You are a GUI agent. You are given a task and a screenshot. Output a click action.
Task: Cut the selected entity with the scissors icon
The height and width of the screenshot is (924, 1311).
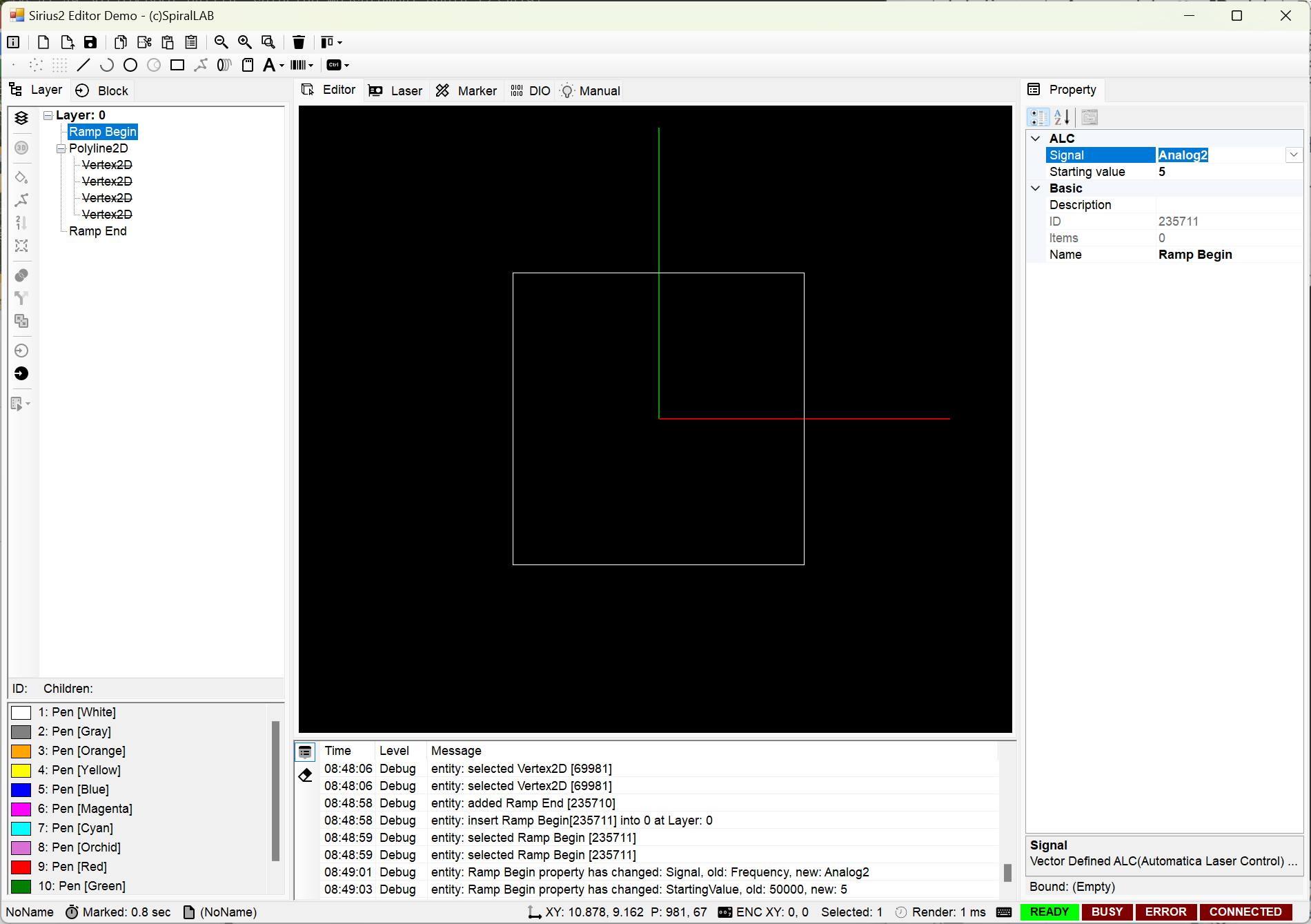(144, 42)
